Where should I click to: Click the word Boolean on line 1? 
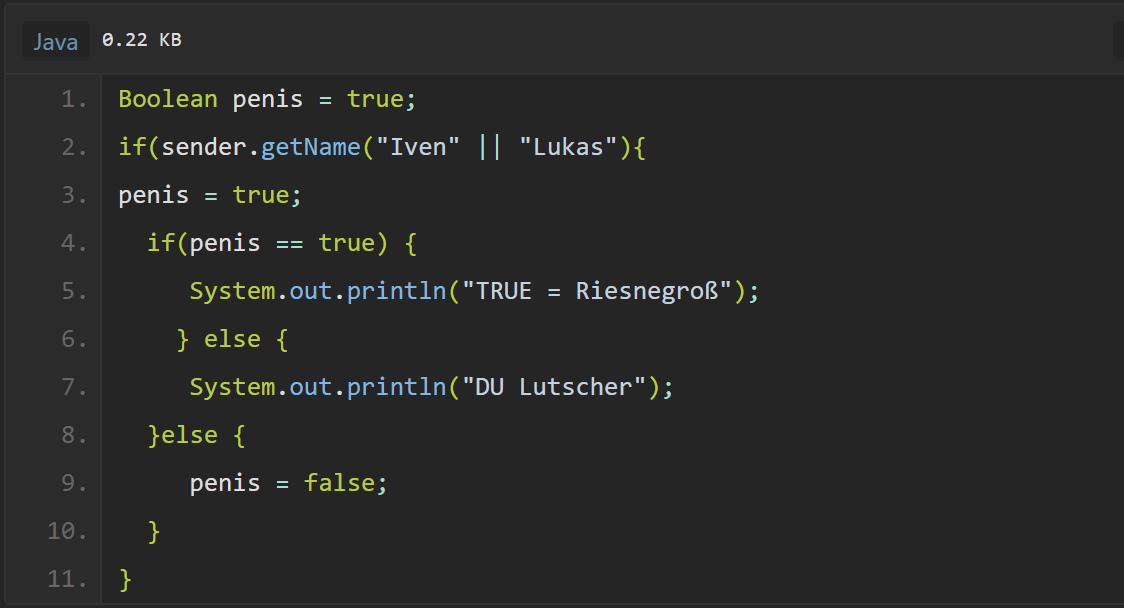click(168, 99)
